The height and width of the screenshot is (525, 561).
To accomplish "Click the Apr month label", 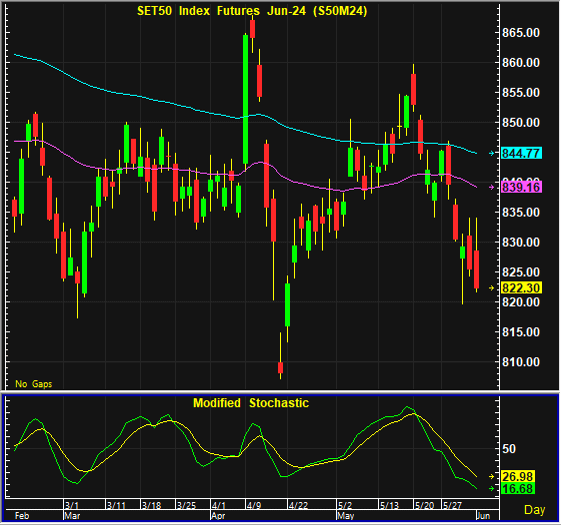I will [218, 516].
